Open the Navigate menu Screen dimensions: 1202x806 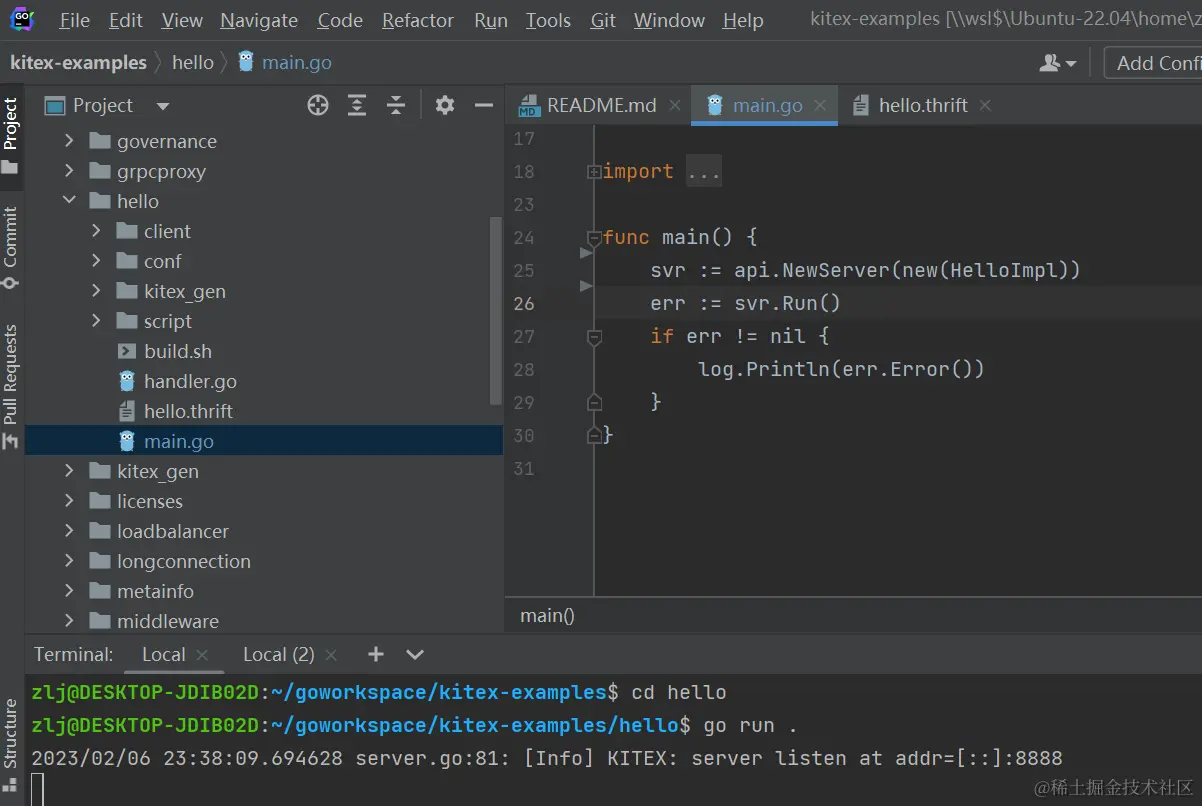[x=259, y=20]
